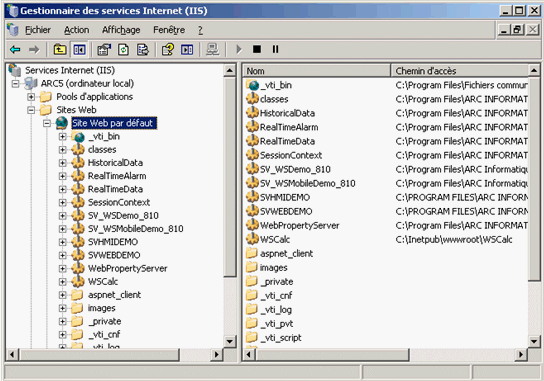Select Pools d'applications in the tree
Screen dimensions: 544x381
click(x=94, y=96)
